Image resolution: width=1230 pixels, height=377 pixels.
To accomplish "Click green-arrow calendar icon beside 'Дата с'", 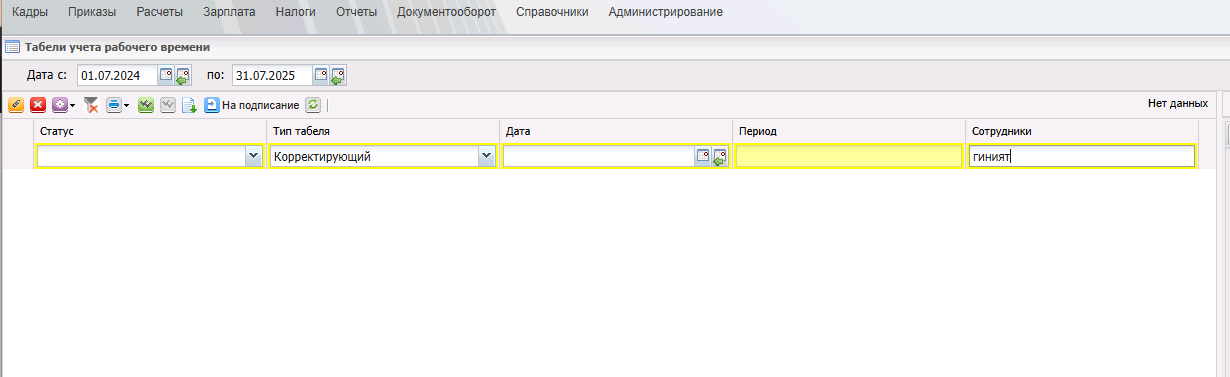I will coord(183,75).
